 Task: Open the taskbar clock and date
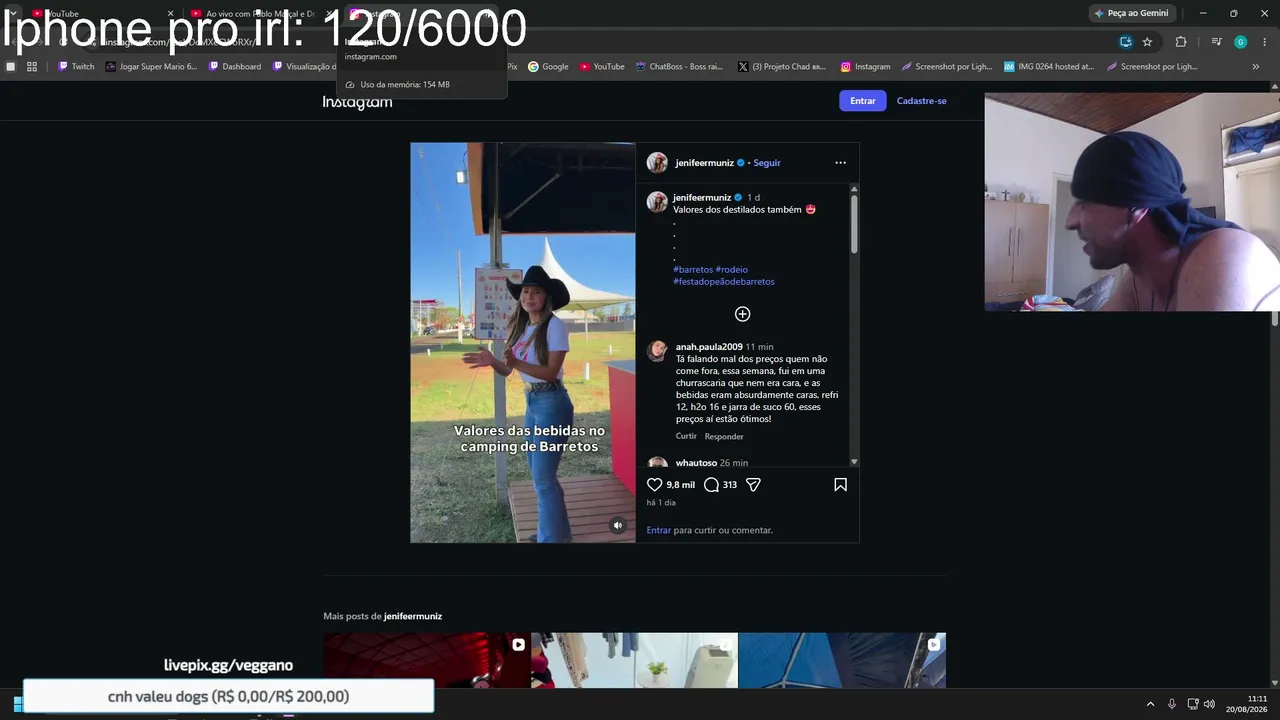coord(1249,704)
